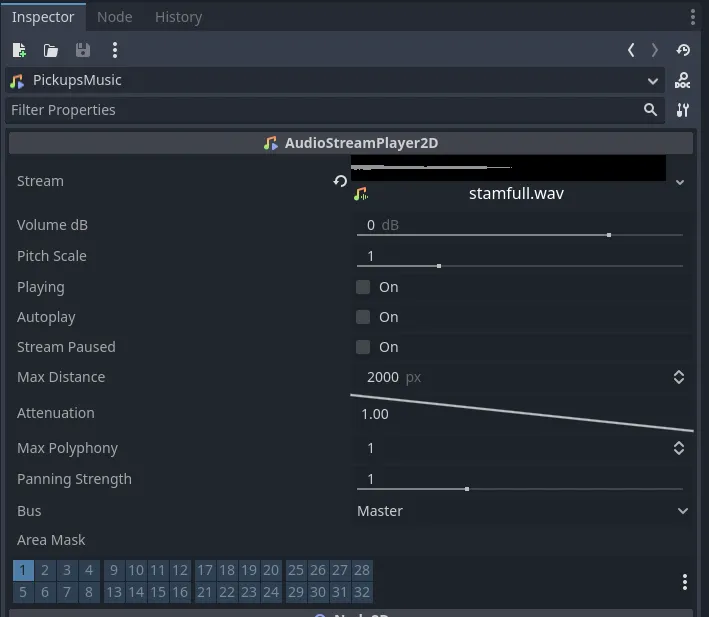Switch to the Node tab
709x617 pixels.
(115, 17)
